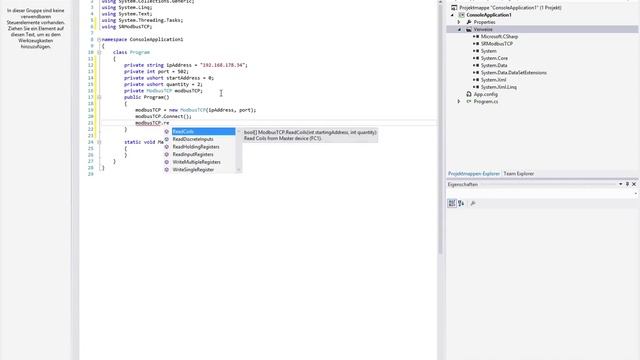Viewport: 640px width, 360px height.
Task: Click the method icon beside ReadCoils
Action: (167, 131)
